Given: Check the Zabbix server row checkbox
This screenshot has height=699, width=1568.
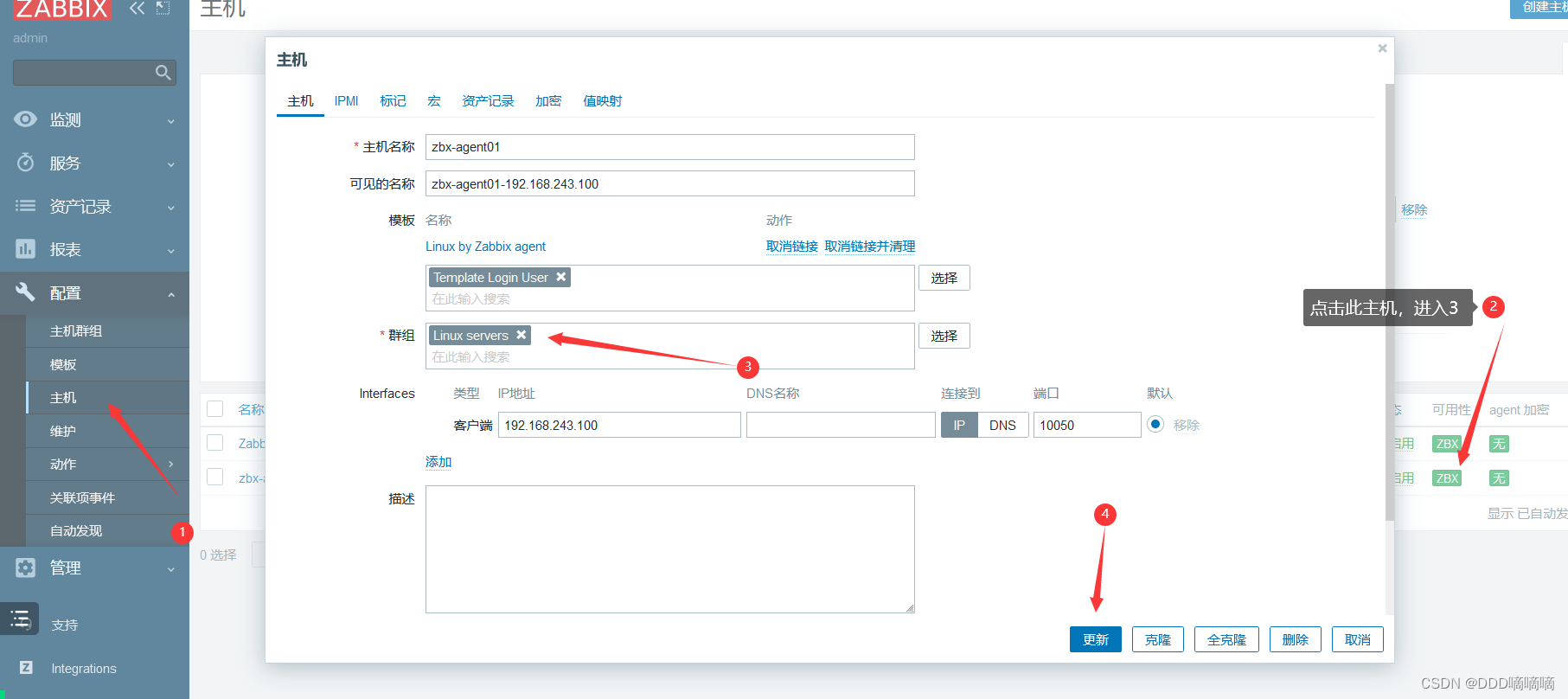Looking at the screenshot, I should [x=215, y=443].
